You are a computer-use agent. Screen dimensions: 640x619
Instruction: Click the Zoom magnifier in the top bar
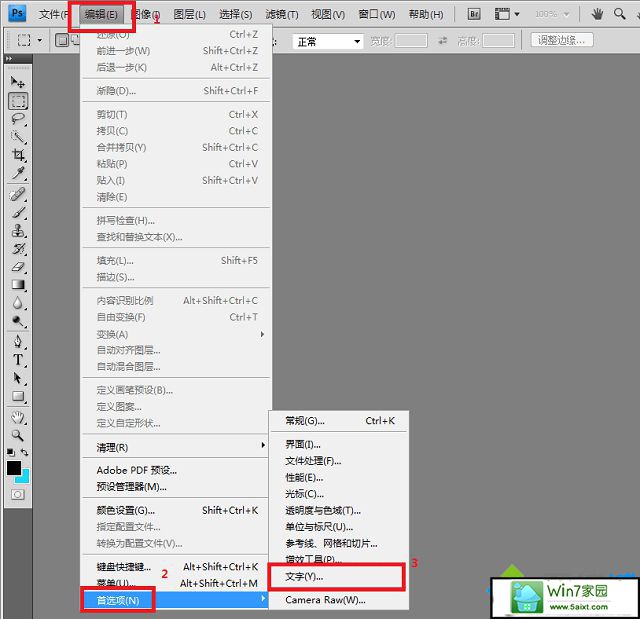point(620,15)
